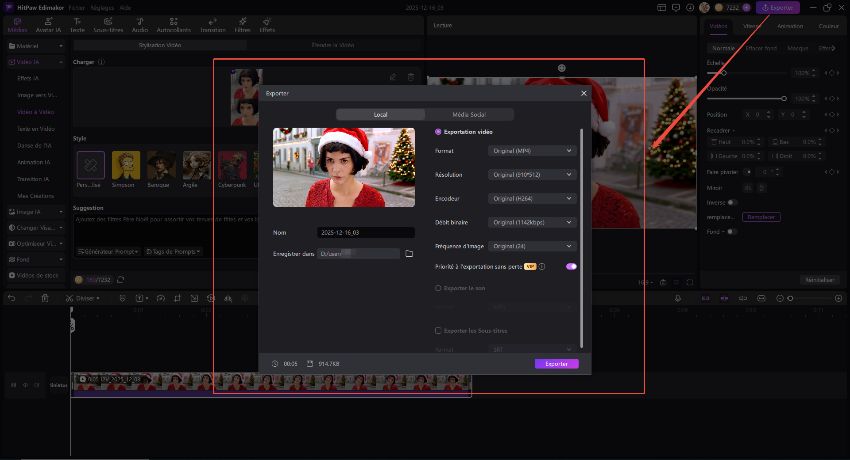The image size is (850, 460).
Task: Click the Réinitialiser button in properties panel
Action: pyautogui.click(x=819, y=280)
